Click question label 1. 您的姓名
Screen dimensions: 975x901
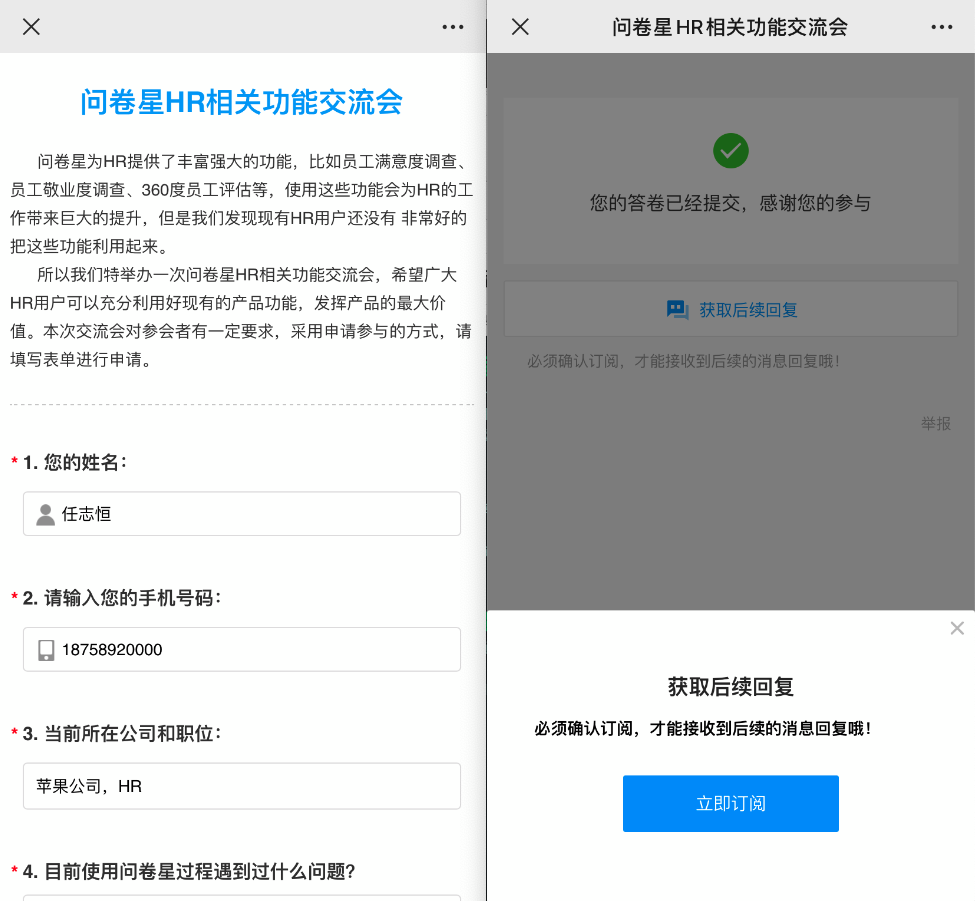click(75, 462)
